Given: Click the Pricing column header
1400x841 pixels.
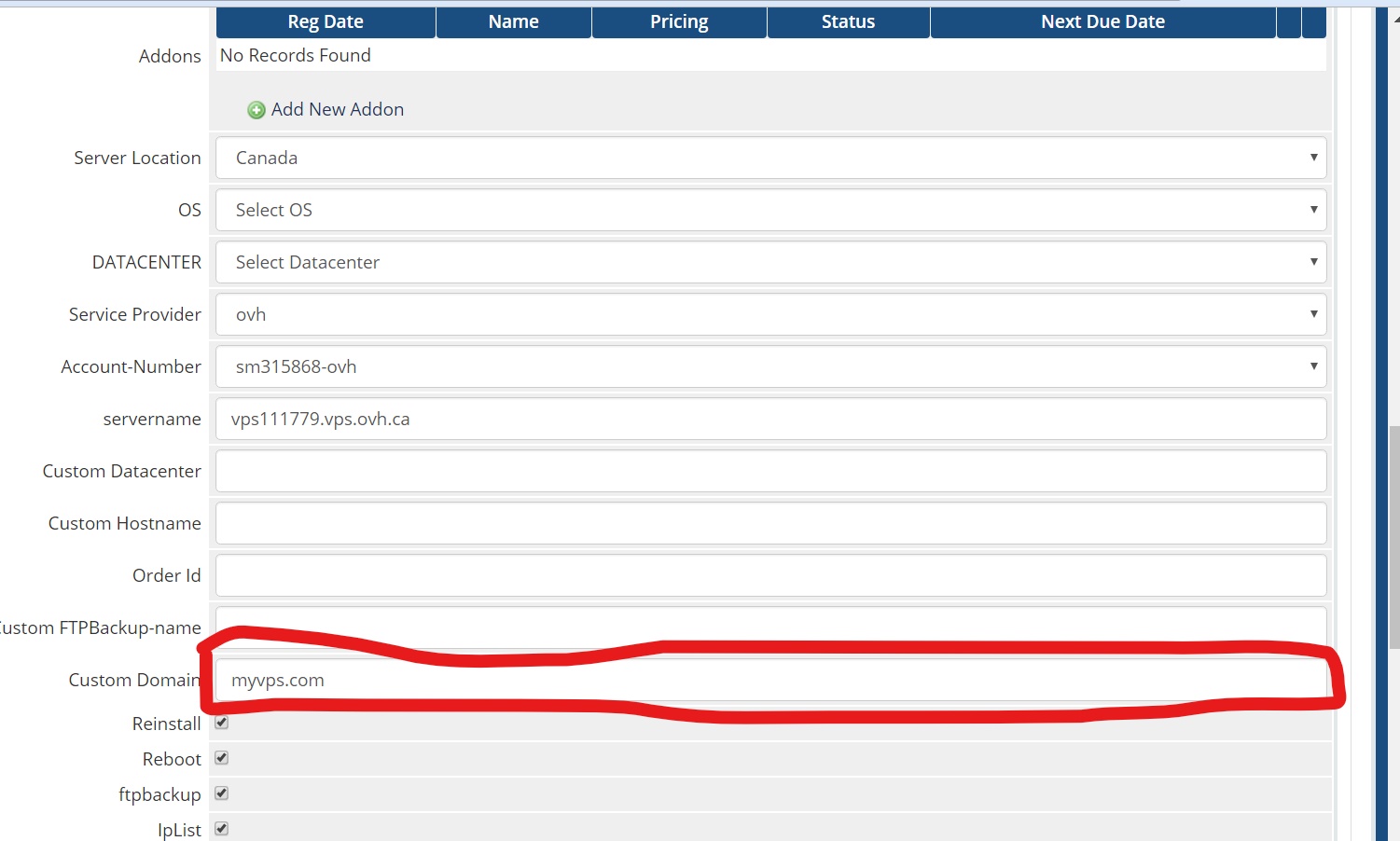Looking at the screenshot, I should 679,21.
